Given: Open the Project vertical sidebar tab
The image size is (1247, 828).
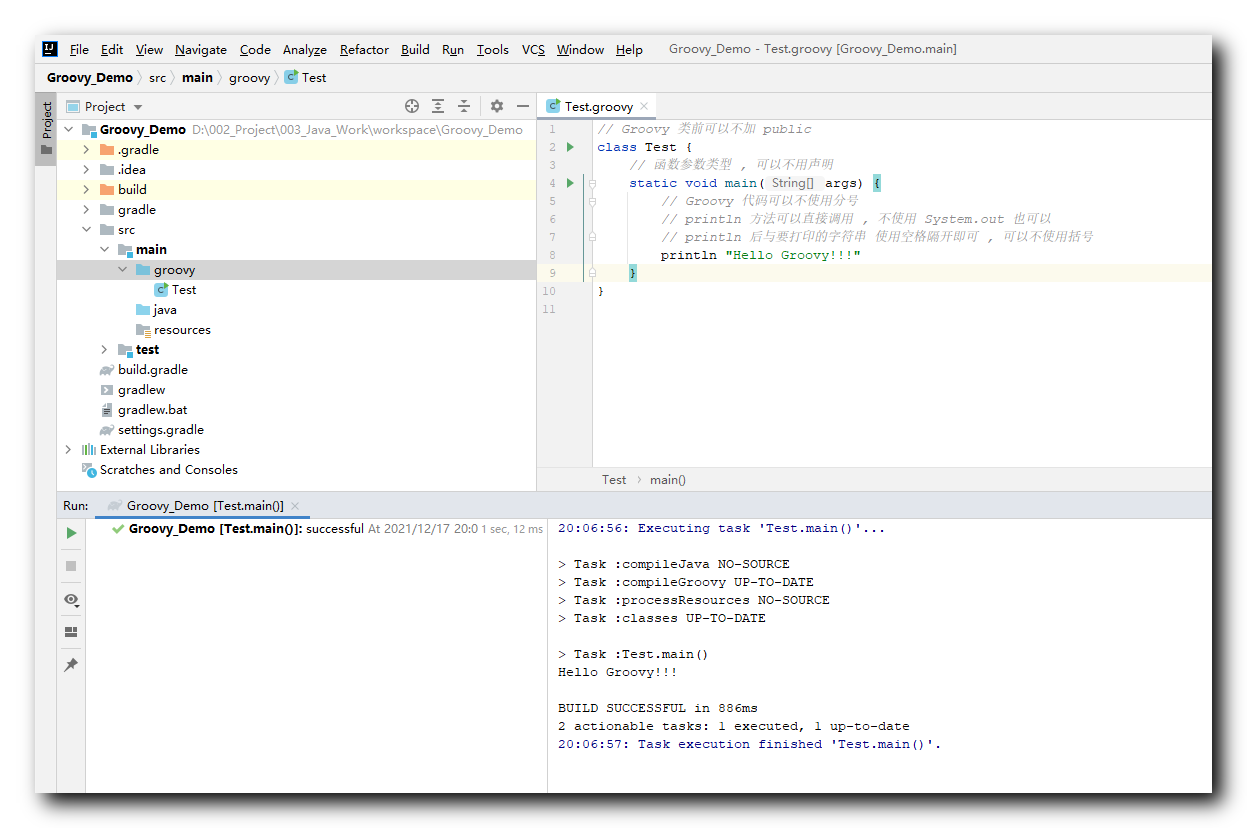Looking at the screenshot, I should pyautogui.click(x=46, y=120).
